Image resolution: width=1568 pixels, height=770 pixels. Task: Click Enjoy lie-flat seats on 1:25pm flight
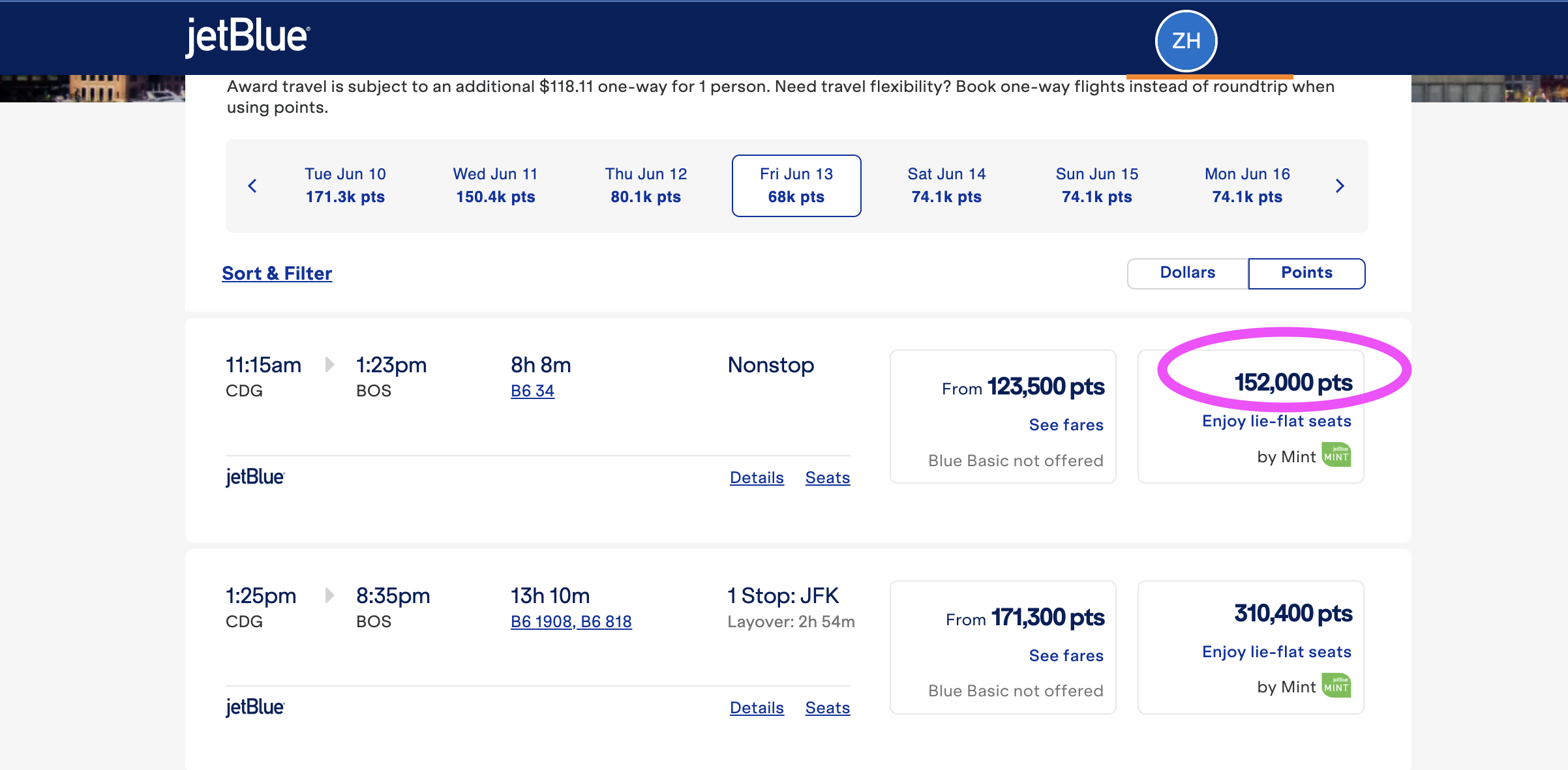pos(1277,652)
